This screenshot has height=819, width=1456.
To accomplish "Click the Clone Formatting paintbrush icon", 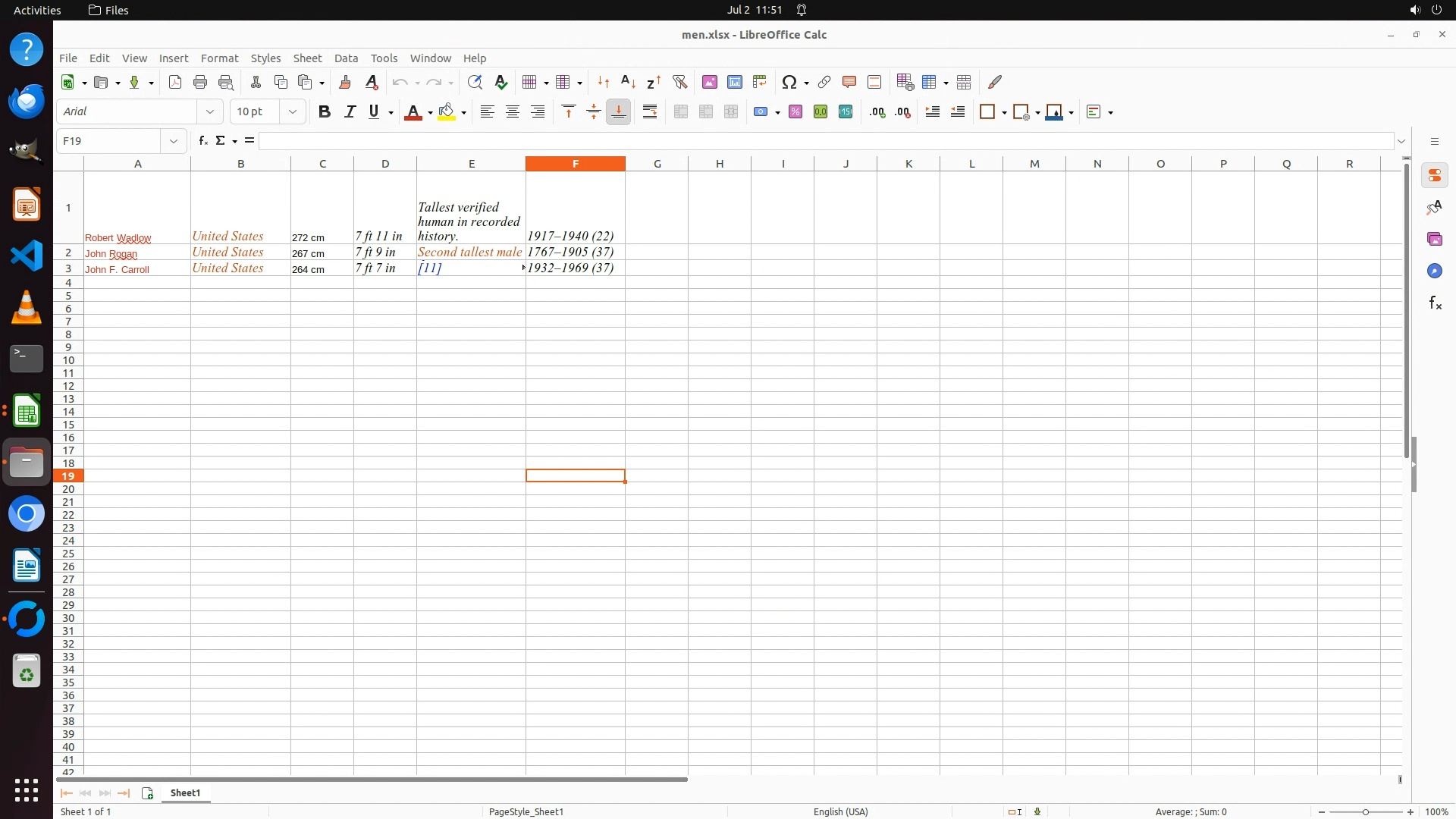I will point(345,82).
